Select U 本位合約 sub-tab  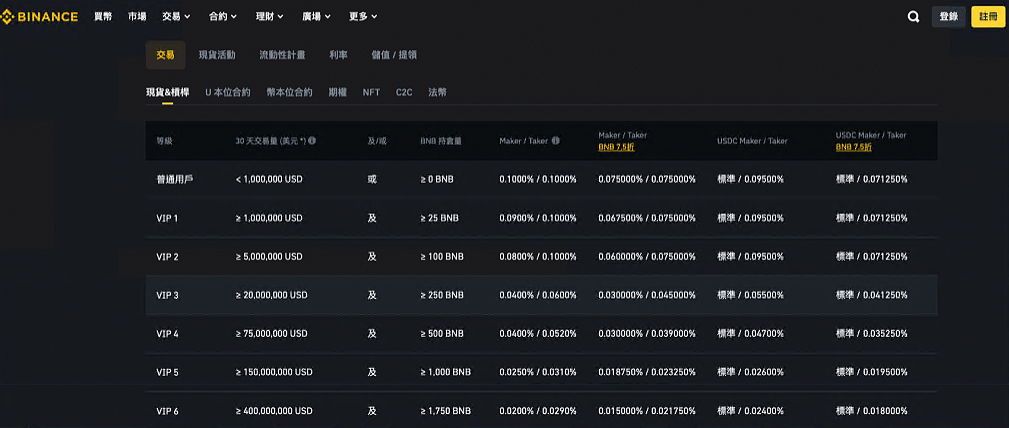[x=228, y=93]
